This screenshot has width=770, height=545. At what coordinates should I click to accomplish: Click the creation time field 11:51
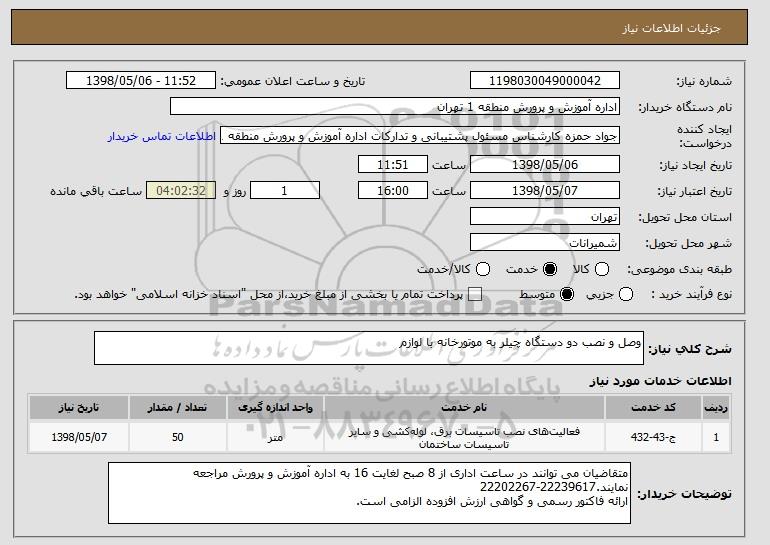point(393,164)
